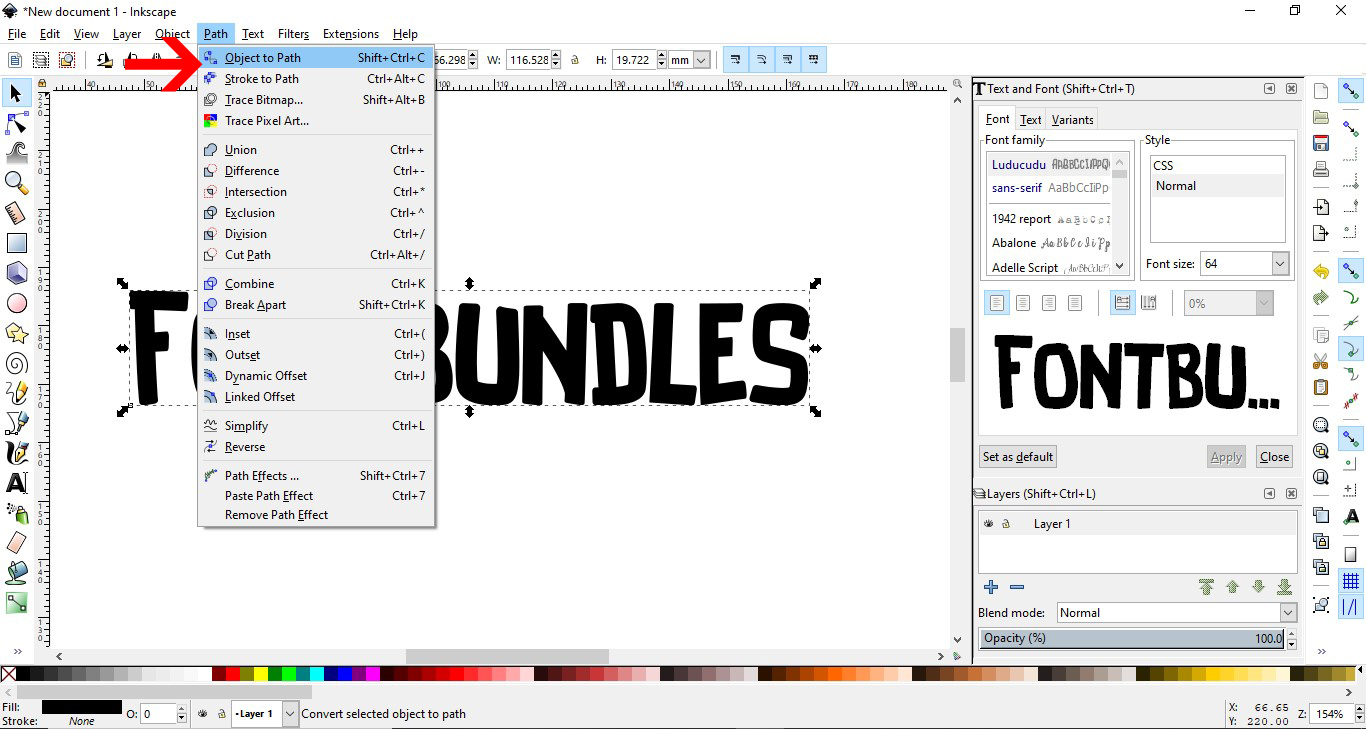Click the Open folder icon in right toolbar
Screen dimensions: 1366x729
1321,117
